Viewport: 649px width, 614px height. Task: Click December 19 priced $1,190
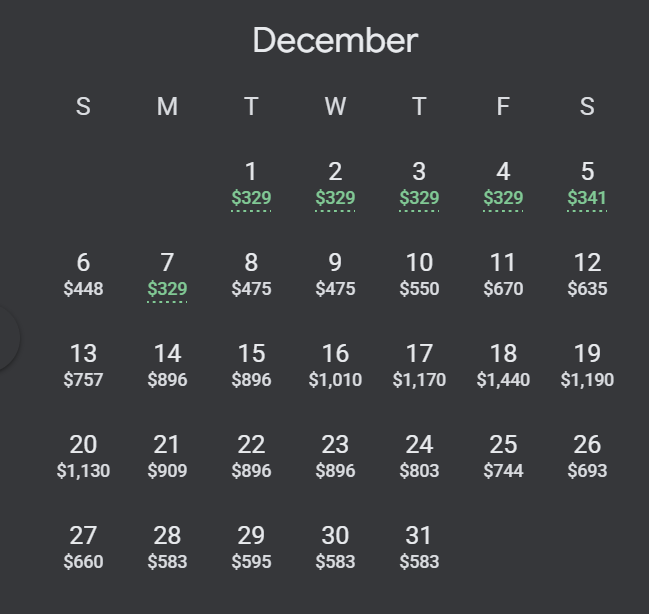tap(587, 367)
